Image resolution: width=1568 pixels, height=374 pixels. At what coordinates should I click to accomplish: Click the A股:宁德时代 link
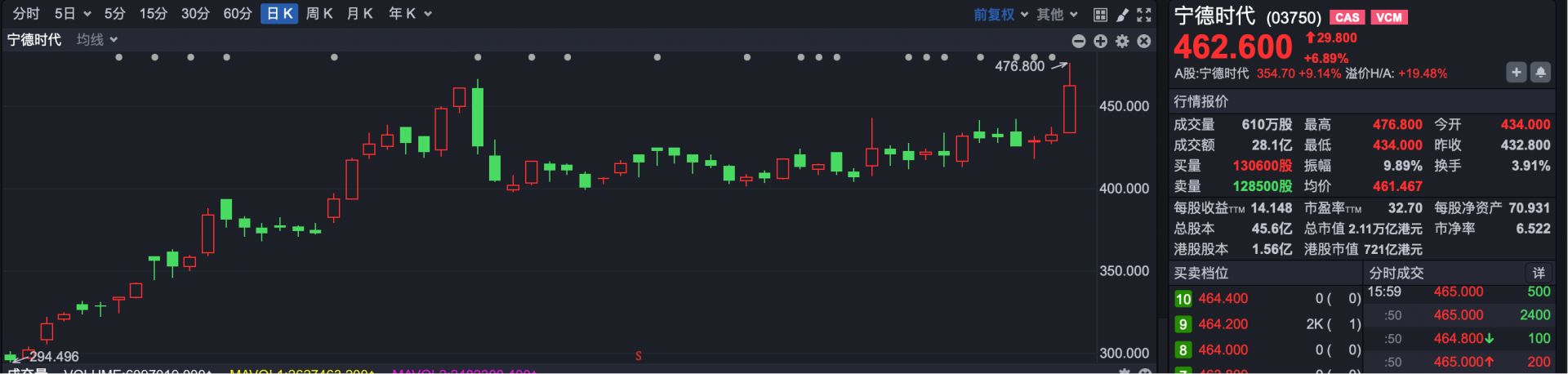1211,73
